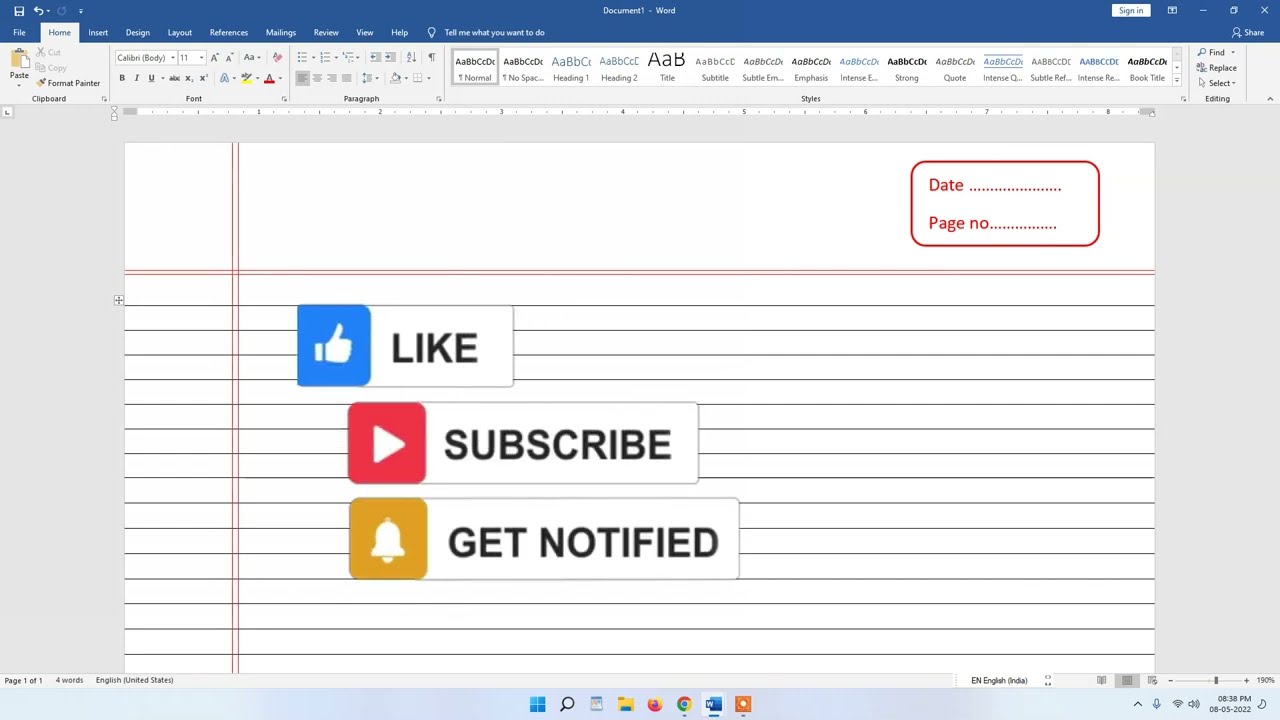Click the Share button
This screenshot has height=720, width=1280.
coord(1248,33)
